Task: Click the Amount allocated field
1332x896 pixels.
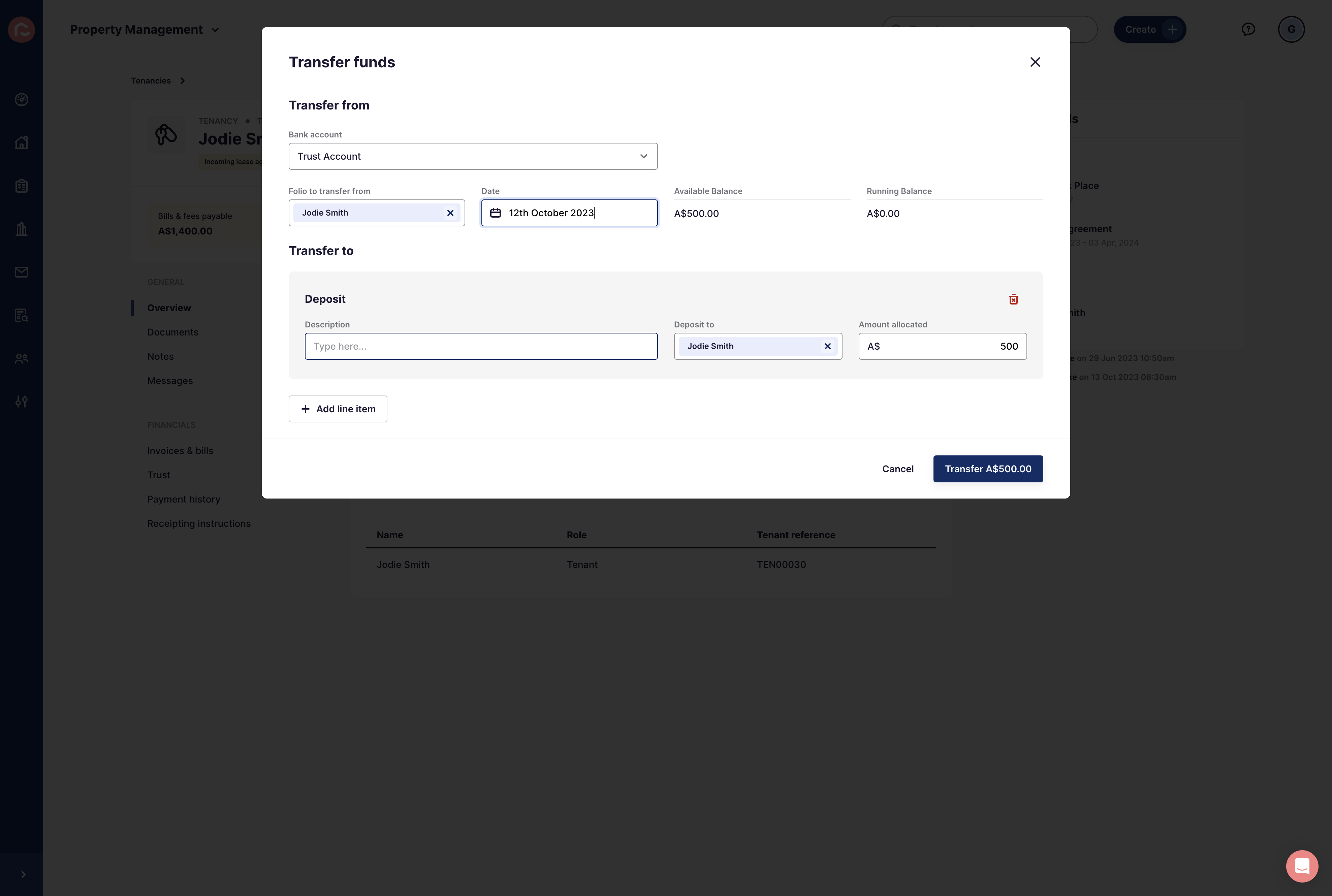Action: tap(942, 346)
